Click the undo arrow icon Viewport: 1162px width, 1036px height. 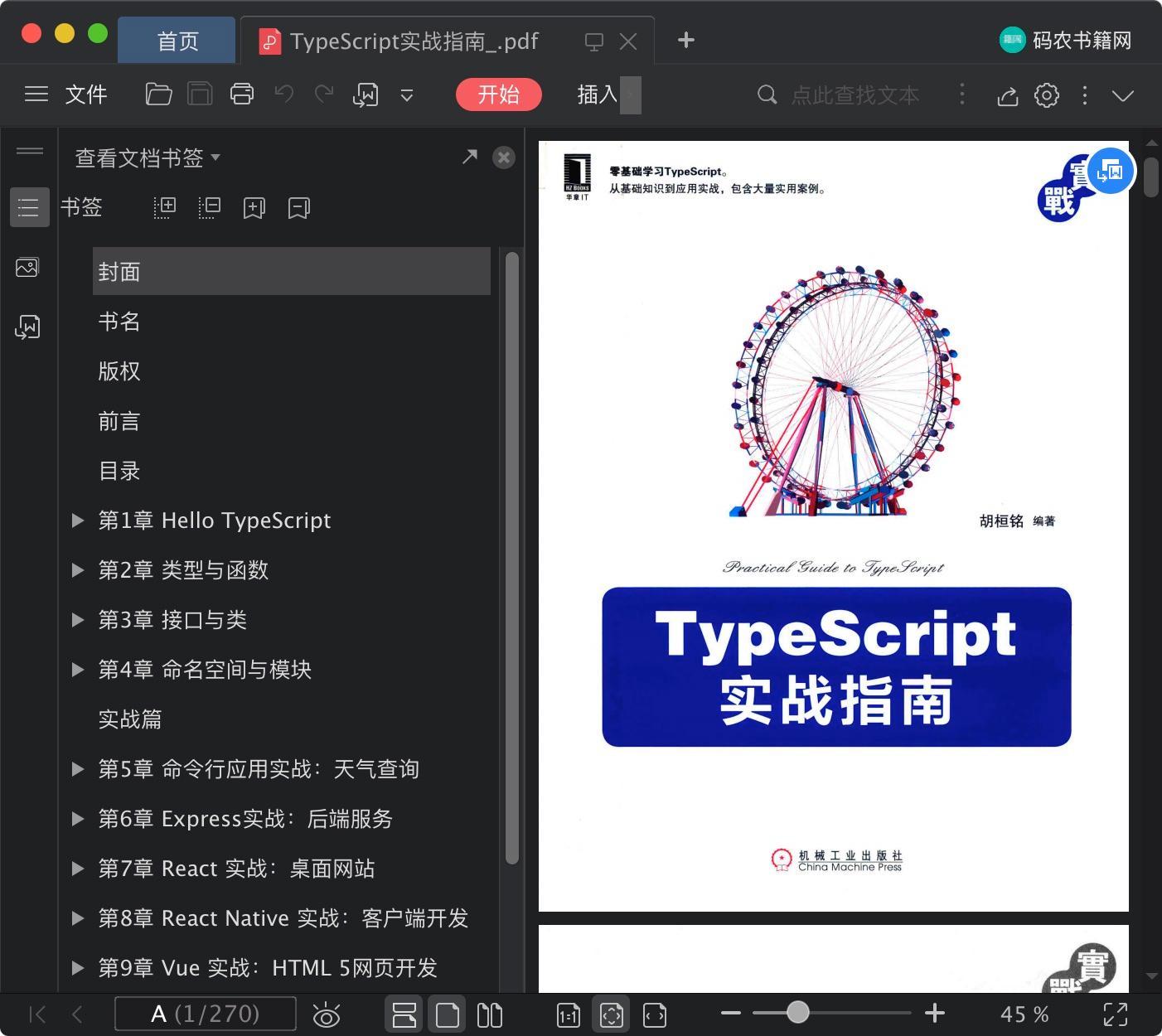[x=284, y=94]
